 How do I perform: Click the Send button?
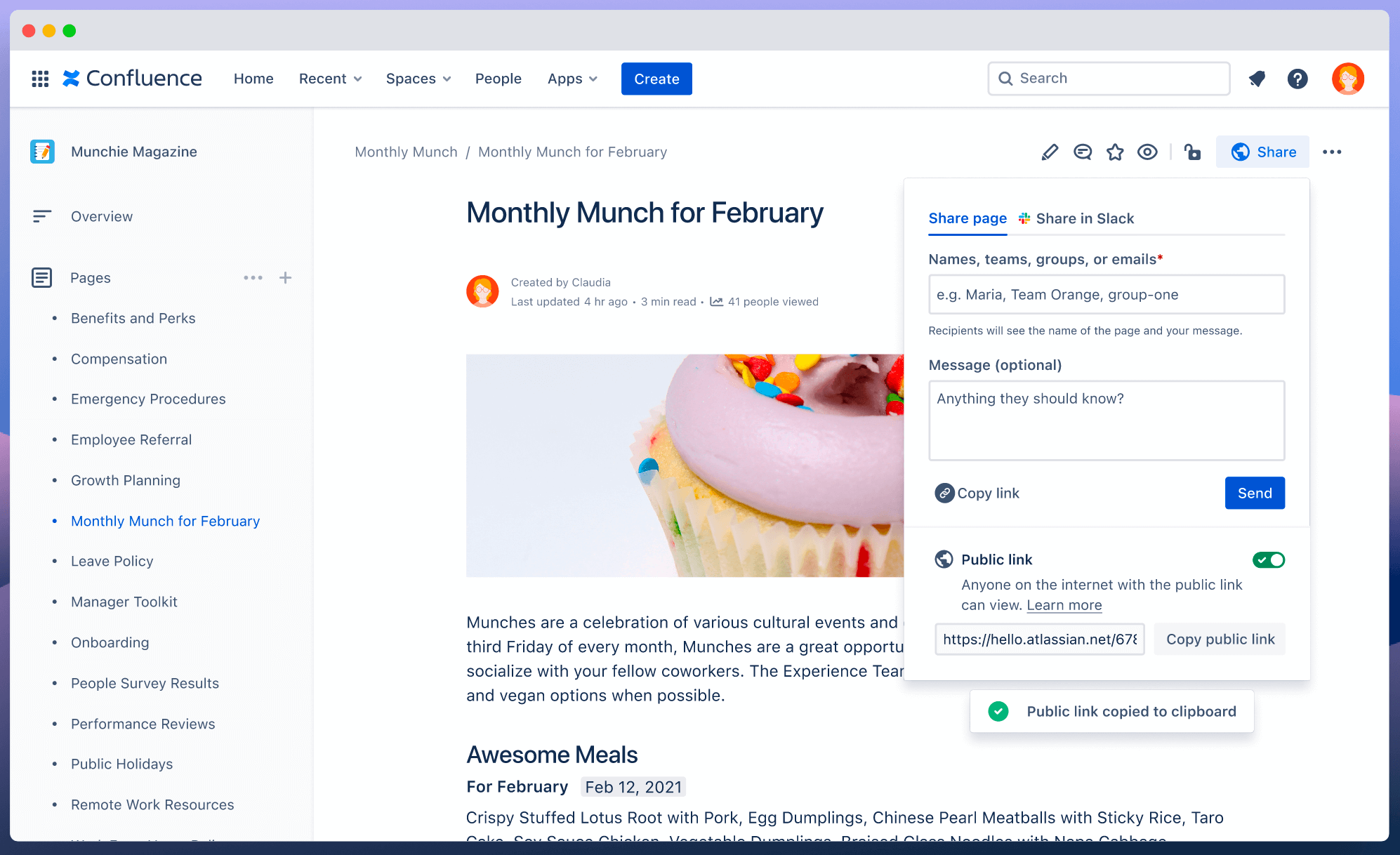(x=1253, y=492)
